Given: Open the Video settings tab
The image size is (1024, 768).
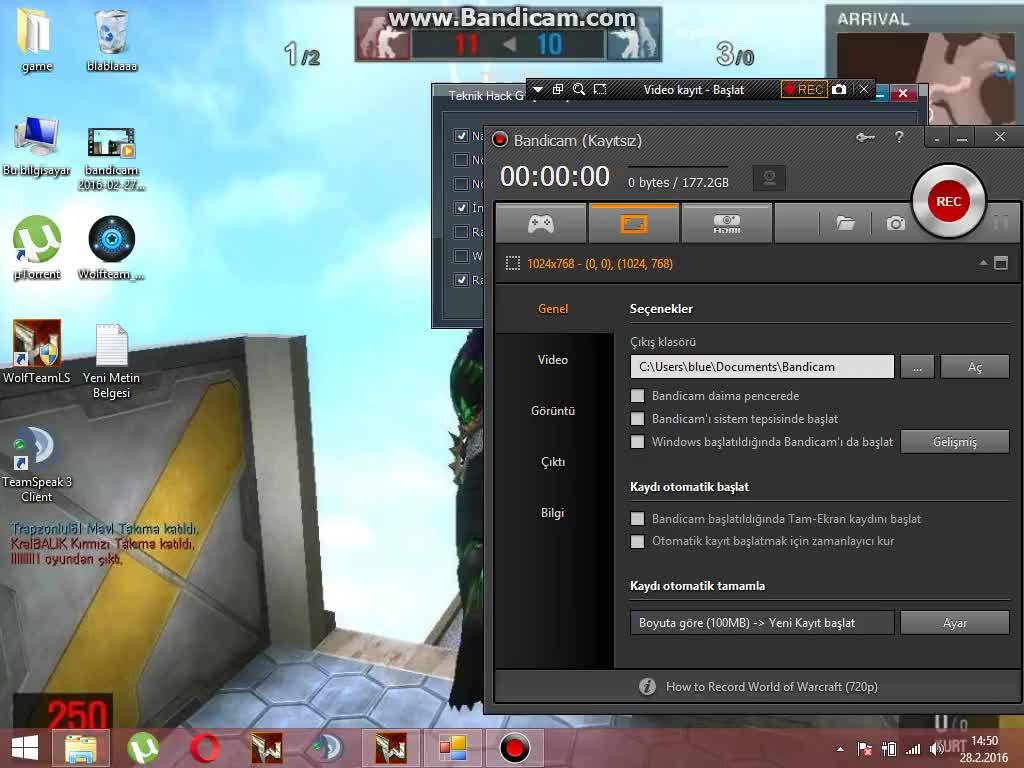Looking at the screenshot, I should click(x=552, y=360).
